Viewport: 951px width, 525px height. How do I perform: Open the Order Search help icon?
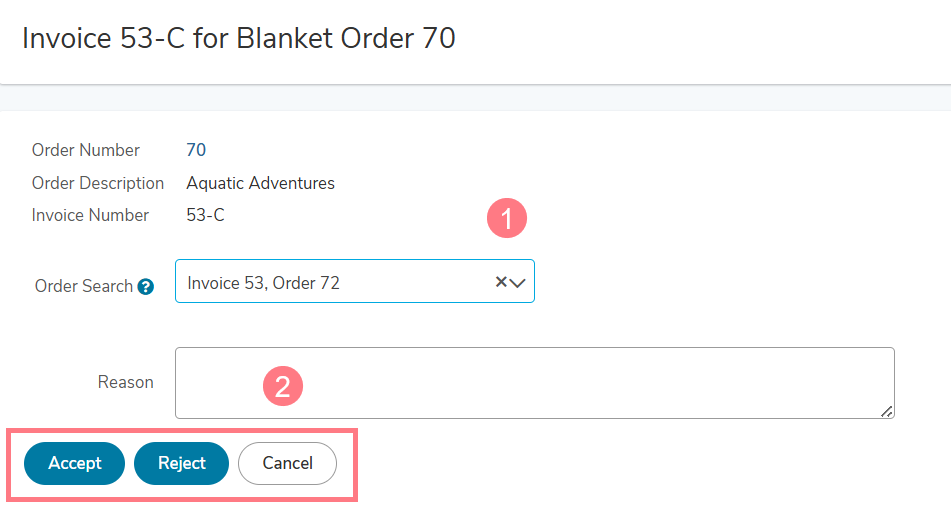pyautogui.click(x=146, y=286)
